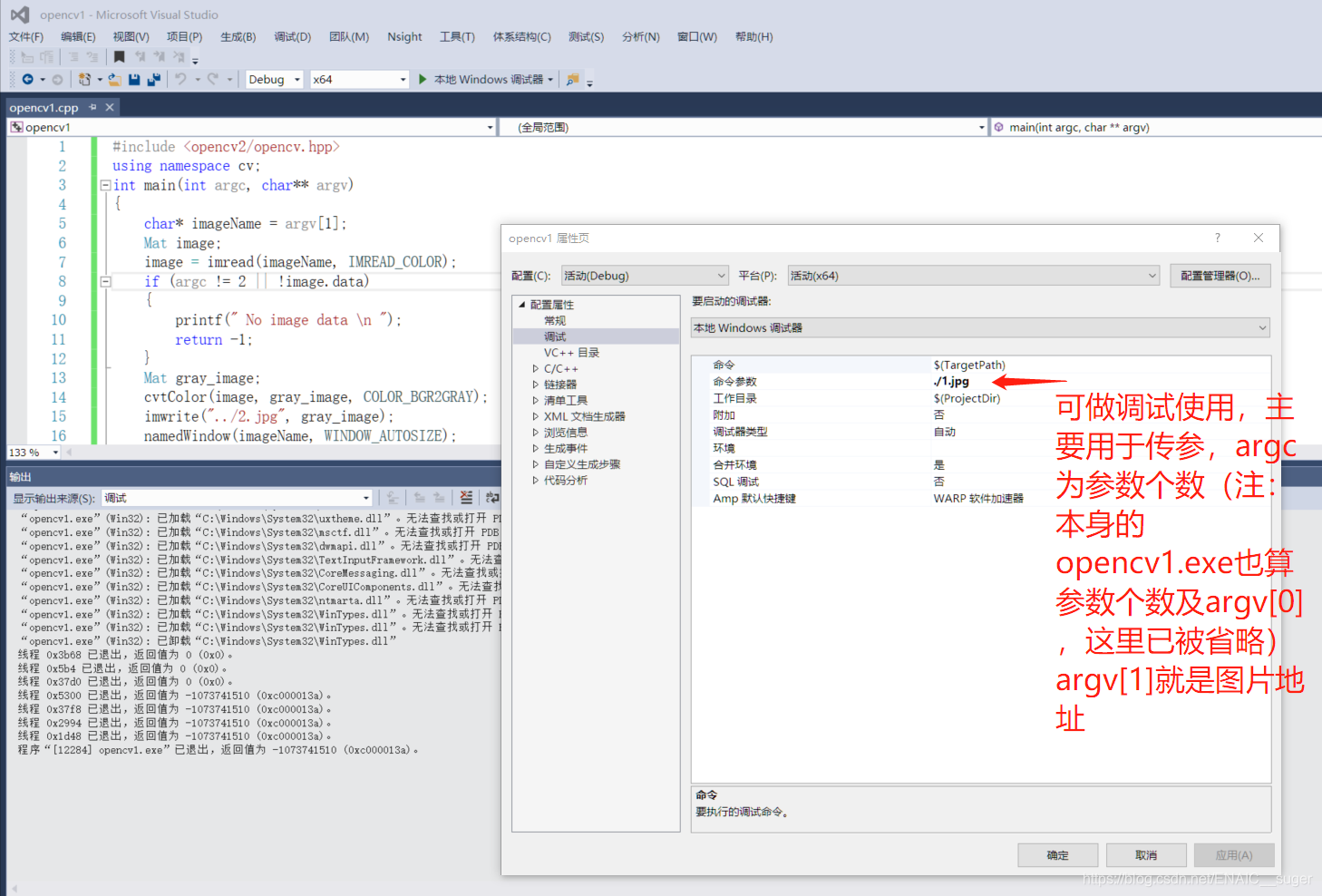The height and width of the screenshot is (896, 1322).
Task: Open the Debug configuration dropdown in toolbar
Action: [x=274, y=80]
